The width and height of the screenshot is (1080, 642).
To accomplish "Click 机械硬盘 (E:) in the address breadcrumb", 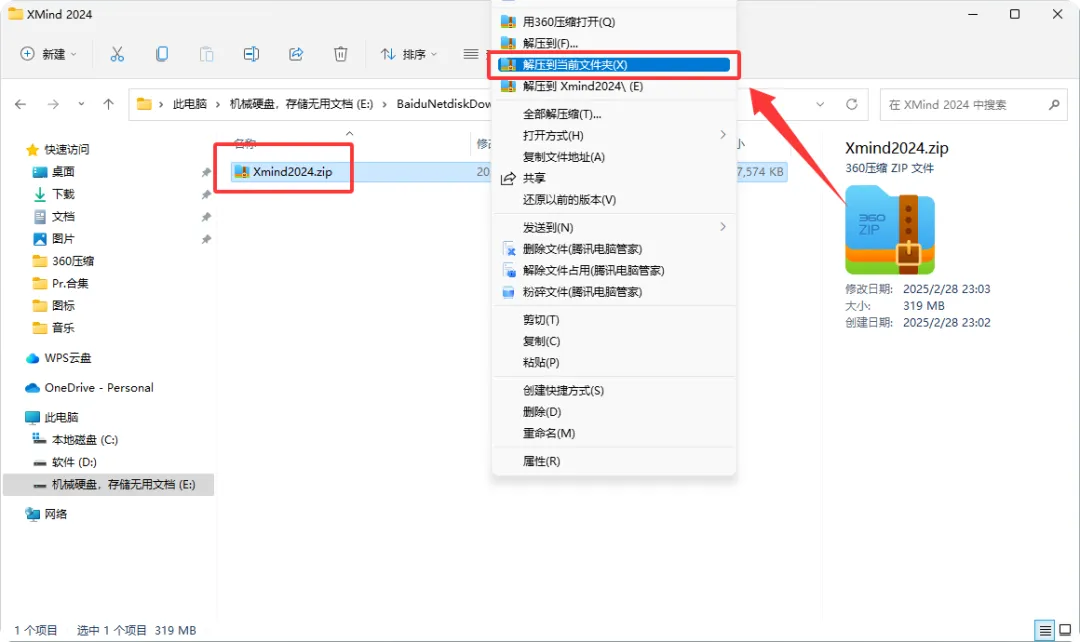I will [301, 104].
